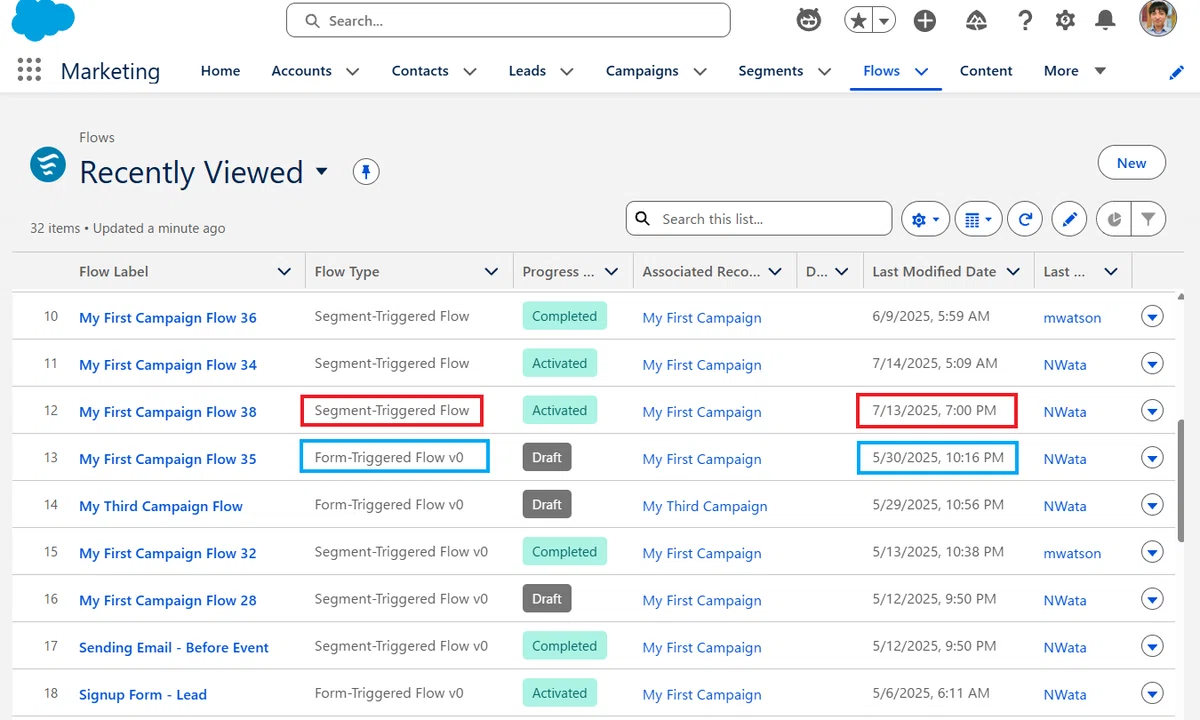This screenshot has width=1200, height=720.
Task: Click the Draft badge of Flow 35
Action: point(547,458)
